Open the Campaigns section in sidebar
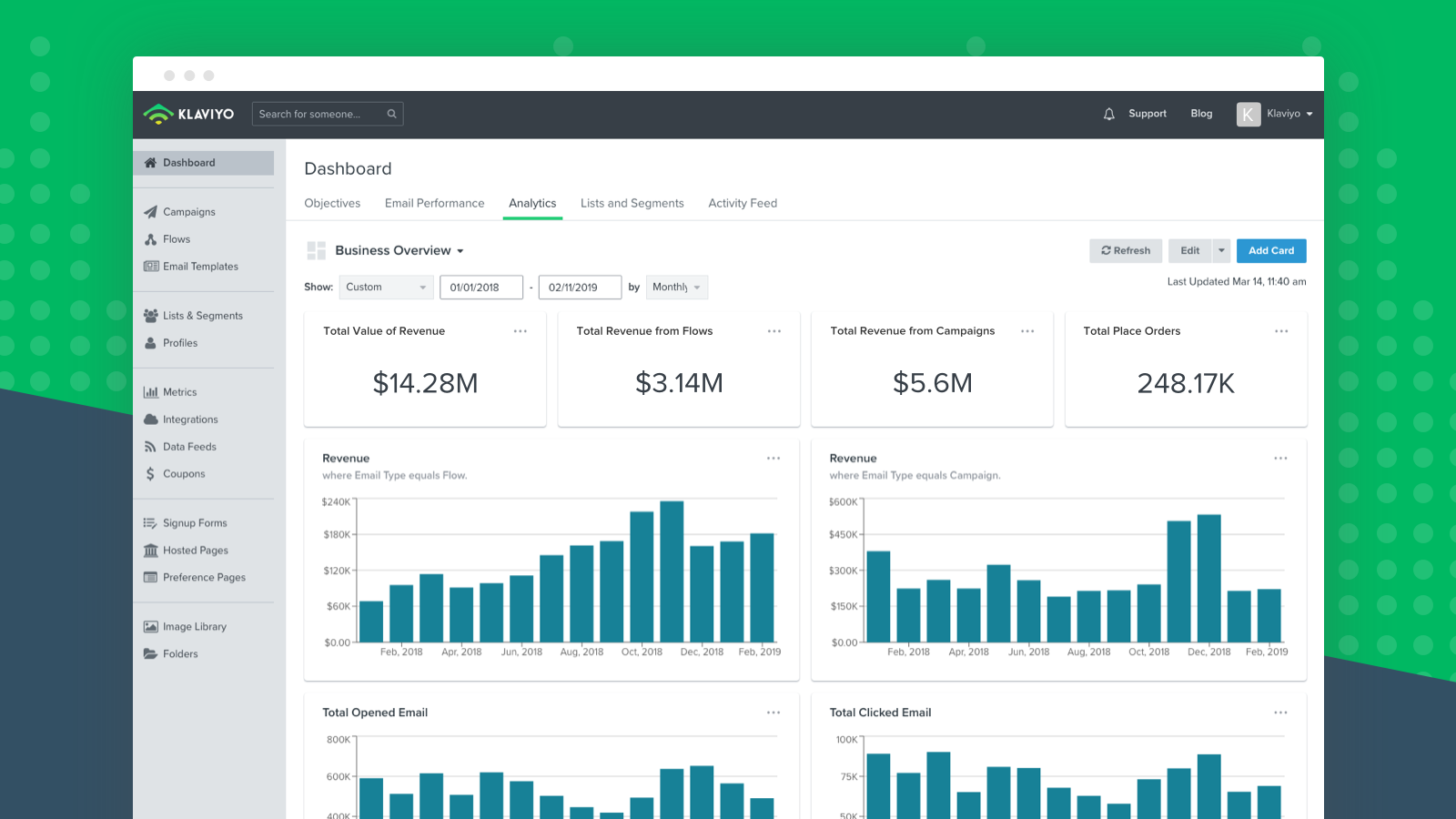Viewport: 1456px width, 819px height. [x=188, y=211]
